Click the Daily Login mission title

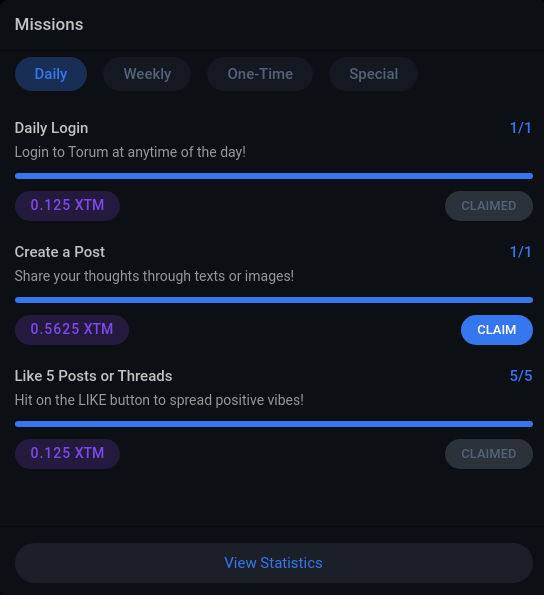pos(51,128)
